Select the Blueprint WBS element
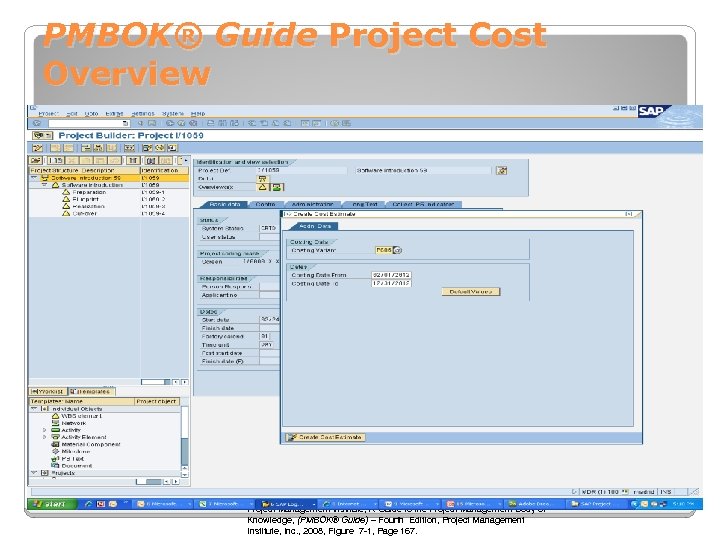This screenshot has height=540, width=720. (x=85, y=199)
